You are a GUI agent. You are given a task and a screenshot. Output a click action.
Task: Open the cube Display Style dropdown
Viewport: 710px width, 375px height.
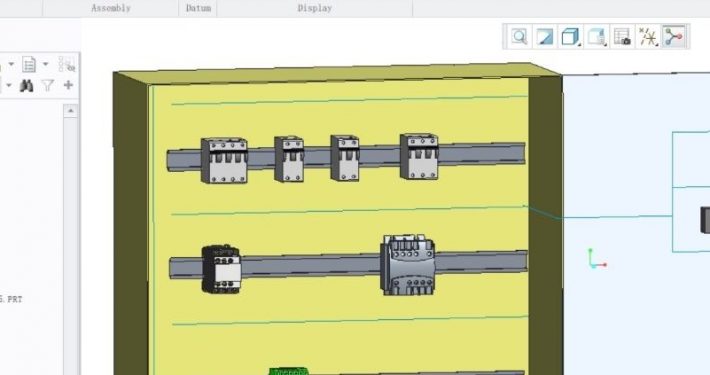point(571,37)
